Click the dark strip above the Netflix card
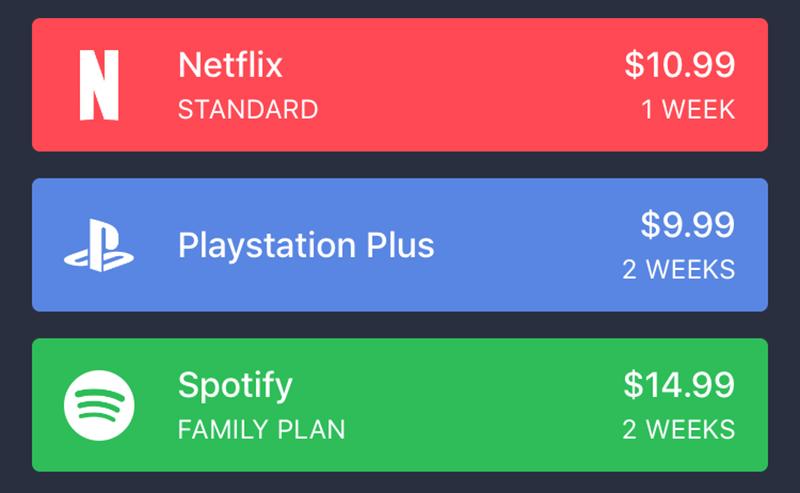 tap(400, 8)
